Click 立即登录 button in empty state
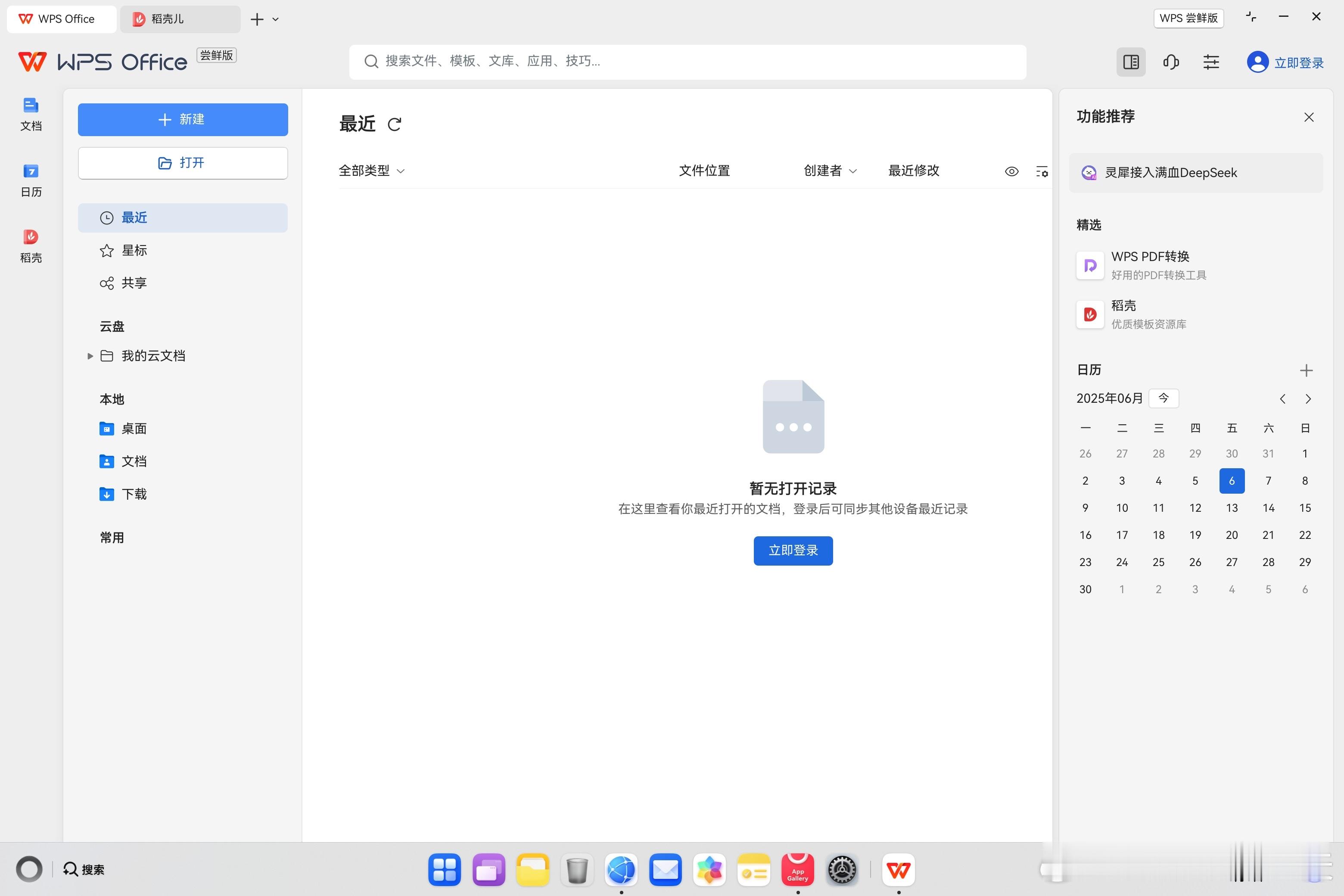 click(793, 551)
